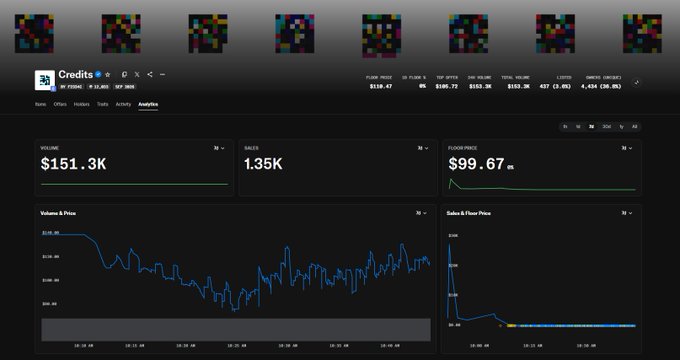Click the creator badge under Credits title
Viewport: 680px width, 360px height.
72,87
